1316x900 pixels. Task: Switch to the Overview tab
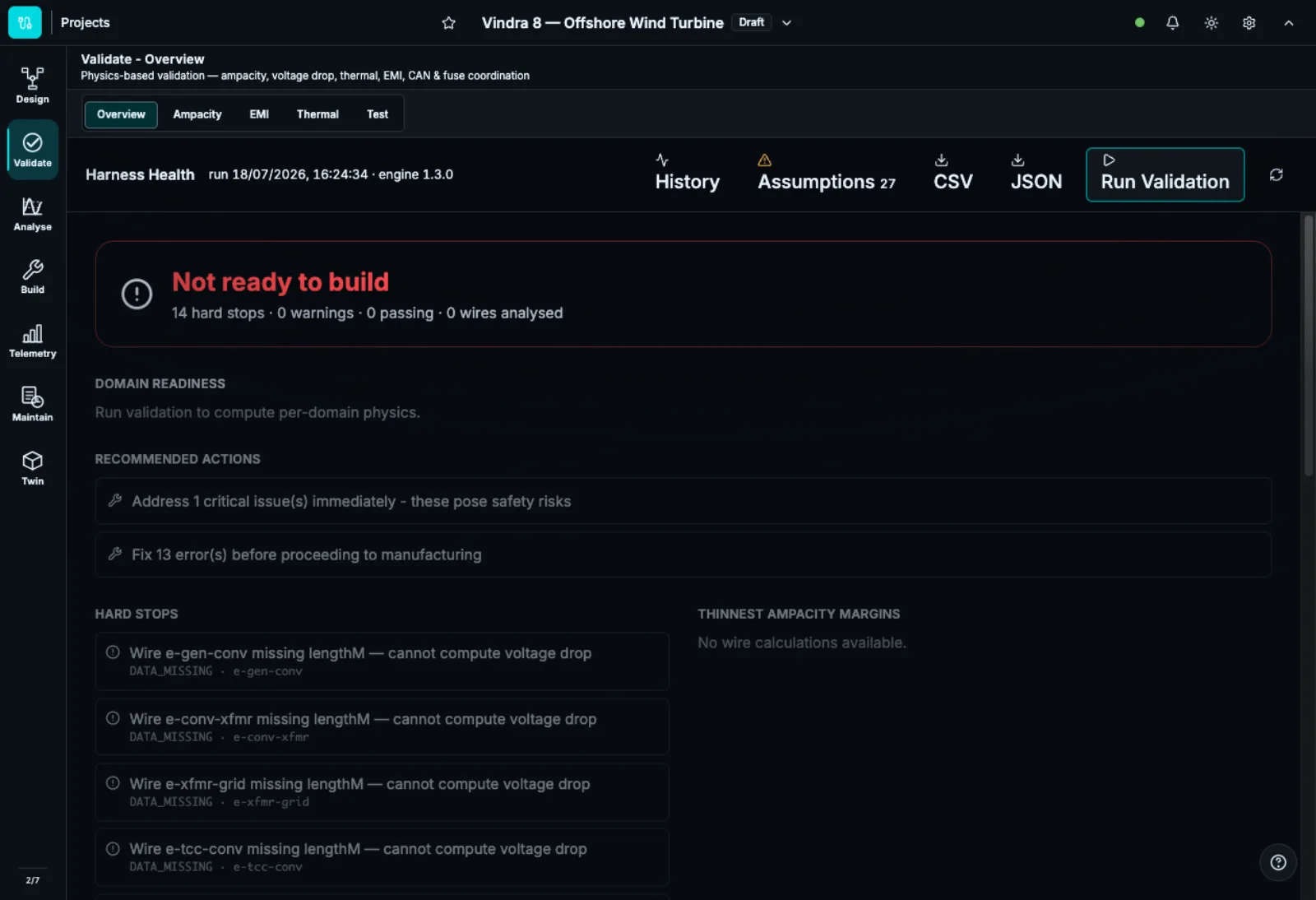[x=121, y=114]
